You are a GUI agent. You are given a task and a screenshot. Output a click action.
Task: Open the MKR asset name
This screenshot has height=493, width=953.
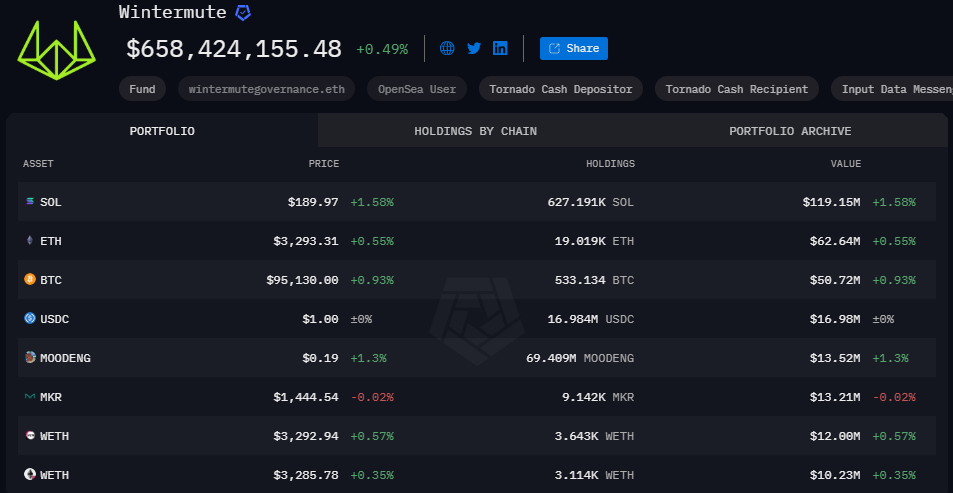[x=50, y=397]
